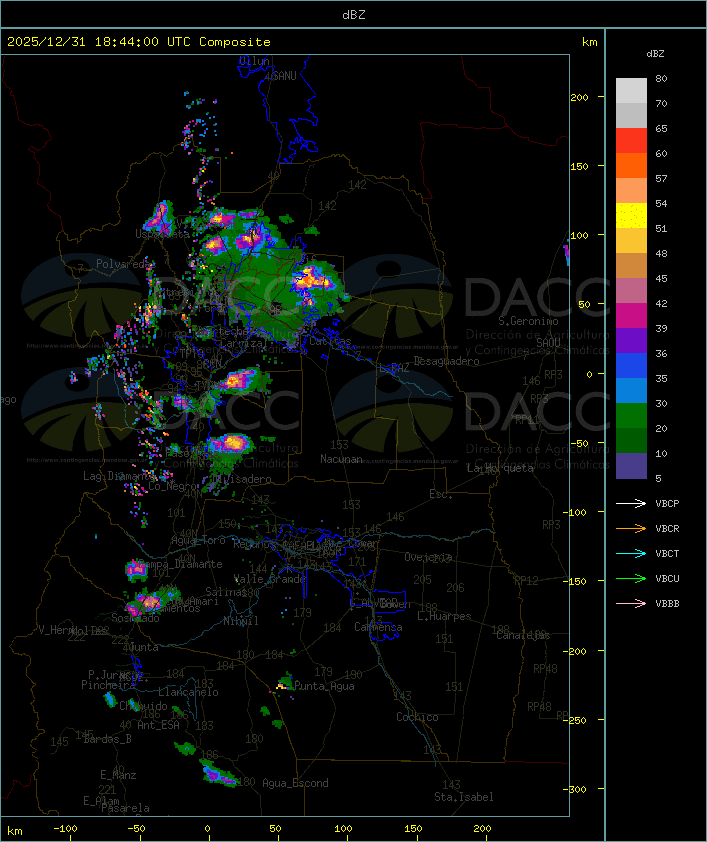Click the Desaguadero map label
This screenshot has height=842, width=707.
(x=446, y=361)
